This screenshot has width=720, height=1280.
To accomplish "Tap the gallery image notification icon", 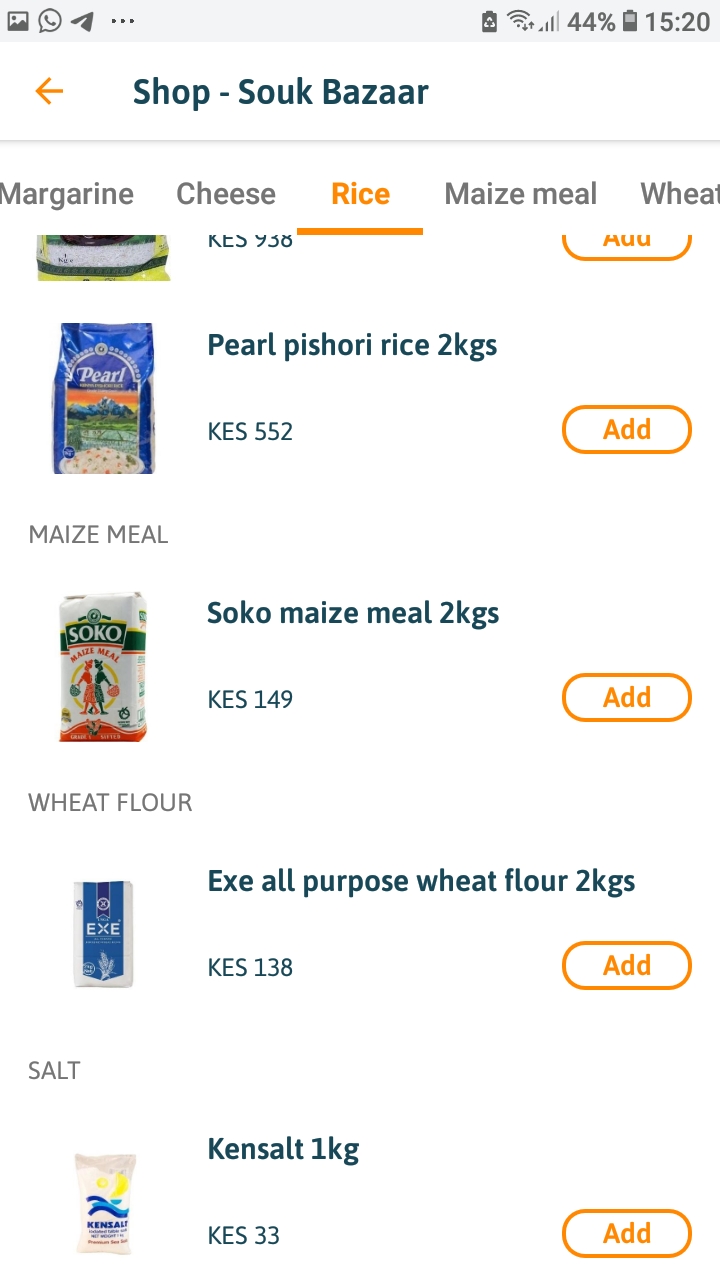I will pos(18,21).
